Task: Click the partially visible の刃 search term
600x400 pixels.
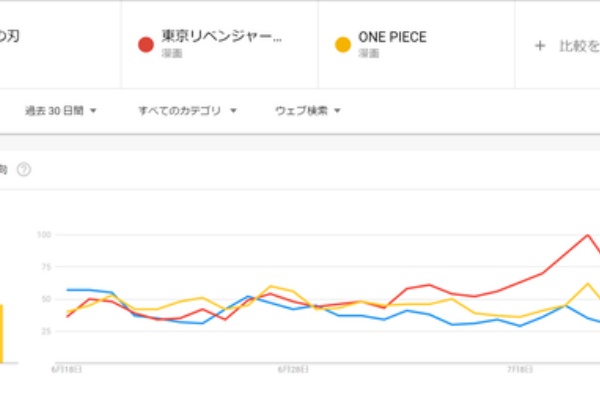Action: [x=12, y=38]
